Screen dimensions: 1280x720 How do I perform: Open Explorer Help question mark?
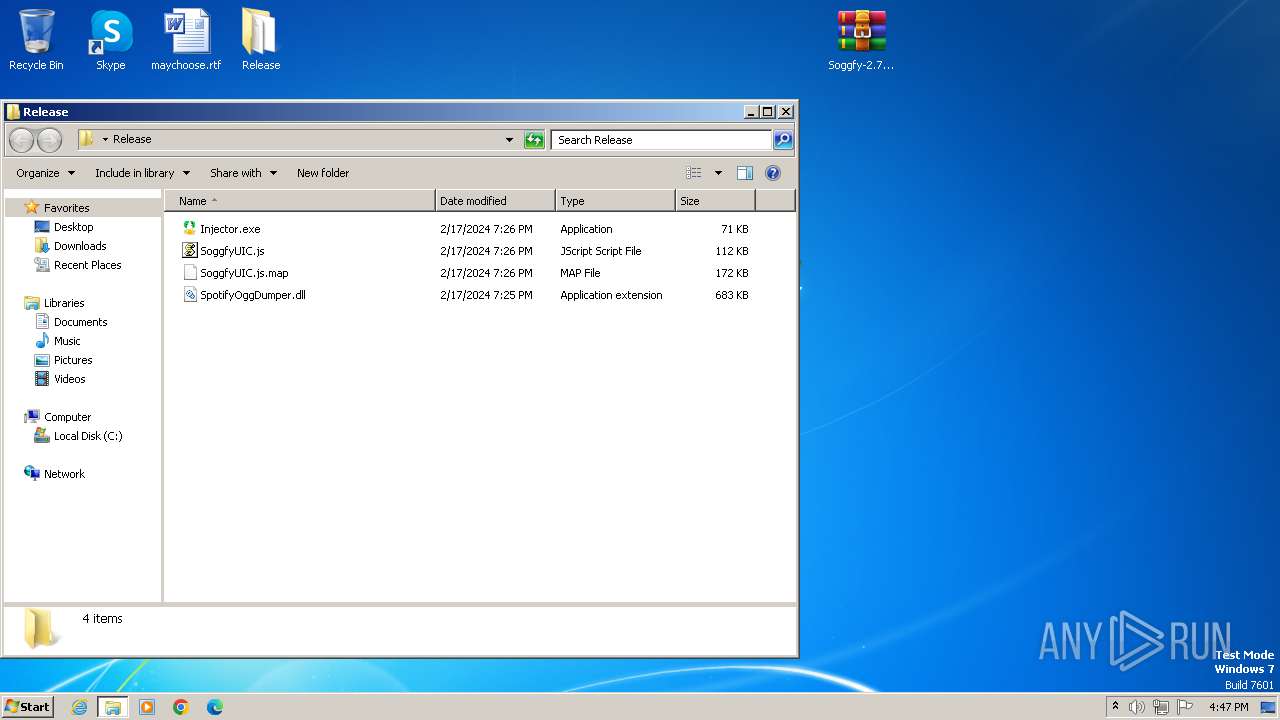pos(772,173)
